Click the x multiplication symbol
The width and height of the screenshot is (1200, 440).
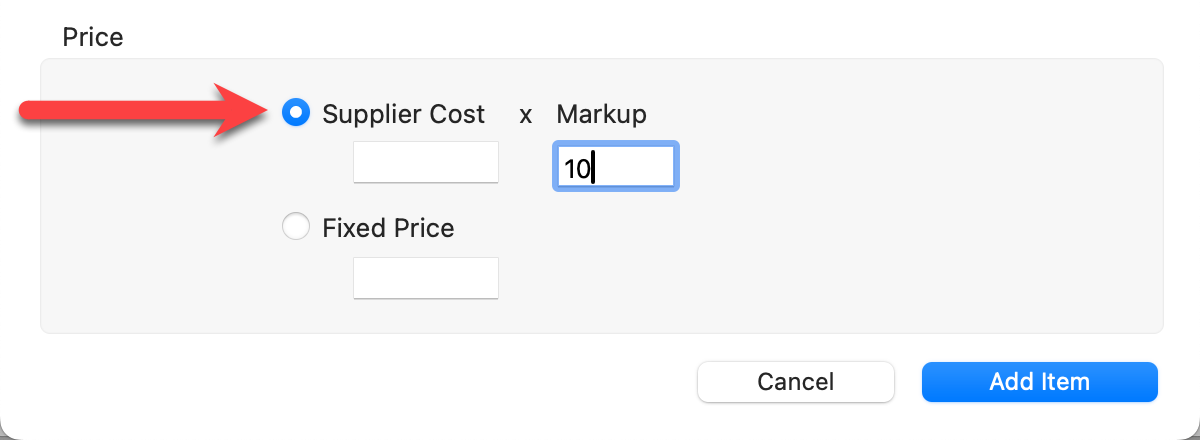click(525, 115)
